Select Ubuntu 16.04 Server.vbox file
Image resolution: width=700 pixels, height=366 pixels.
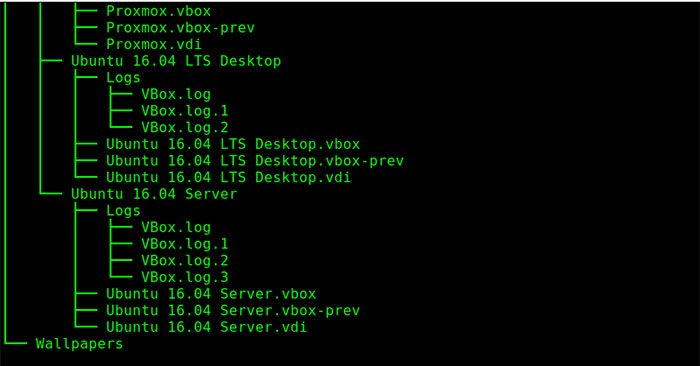pyautogui.click(x=211, y=294)
